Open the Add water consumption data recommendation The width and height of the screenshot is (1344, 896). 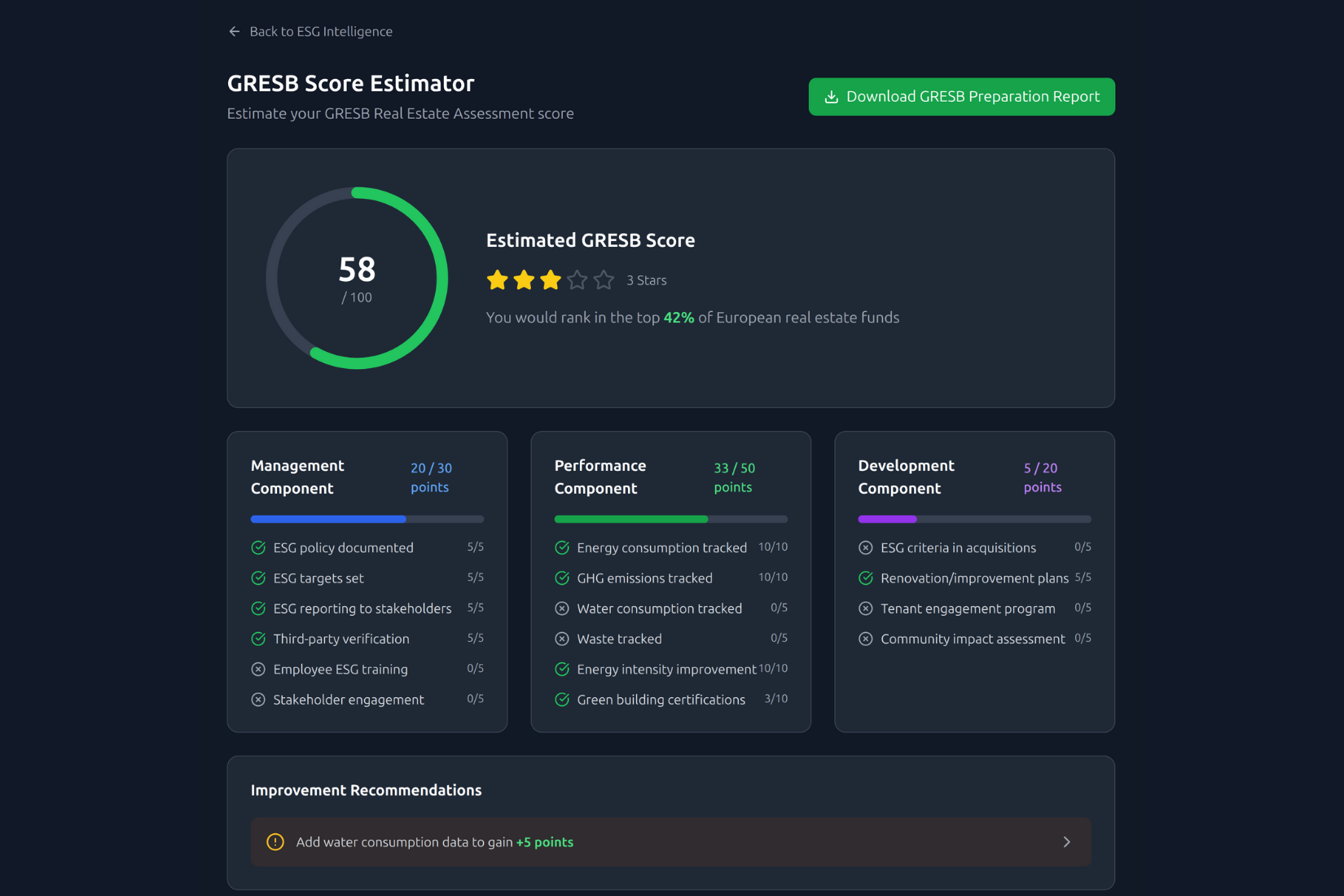(434, 842)
